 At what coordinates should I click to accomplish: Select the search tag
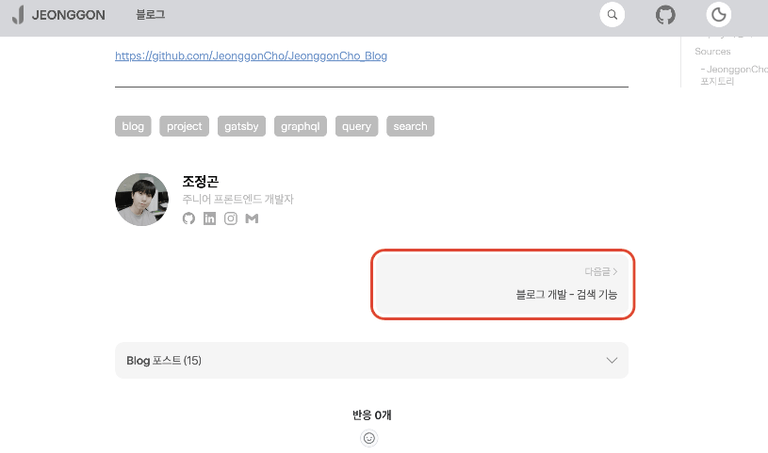click(410, 126)
